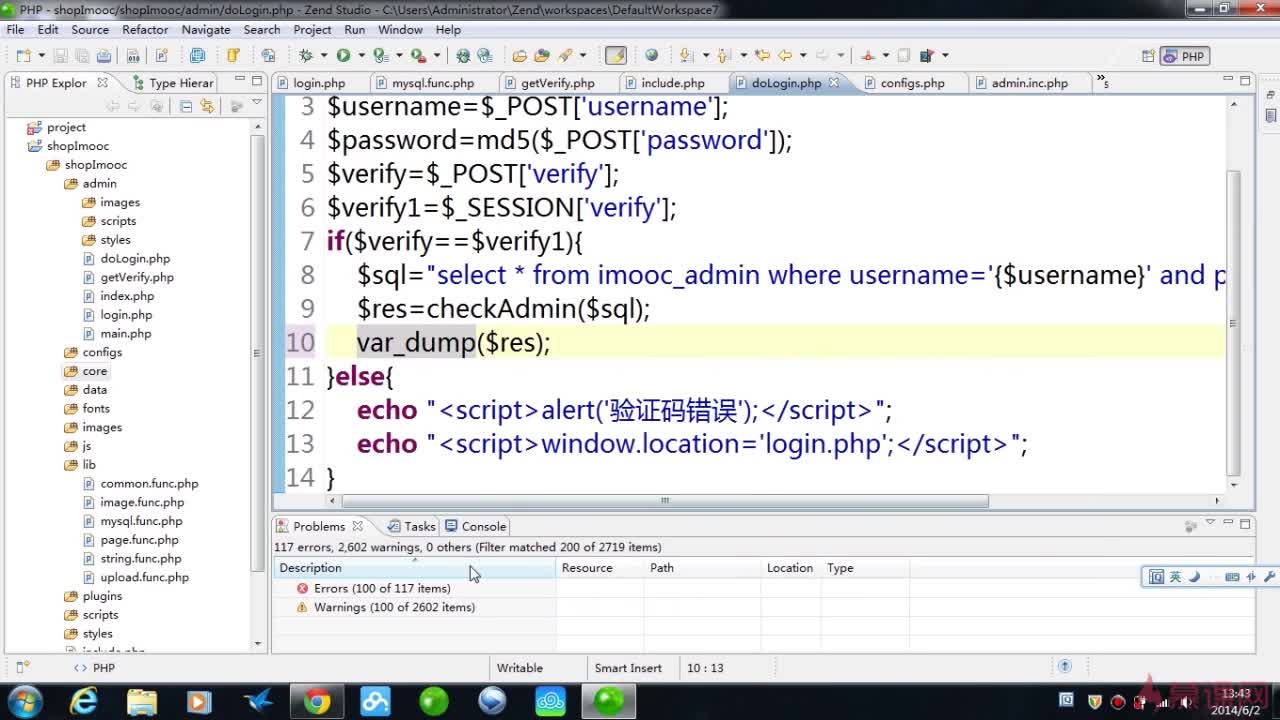Open the Problems view menu triangle
1280x720 pixels.
click(x=1210, y=523)
